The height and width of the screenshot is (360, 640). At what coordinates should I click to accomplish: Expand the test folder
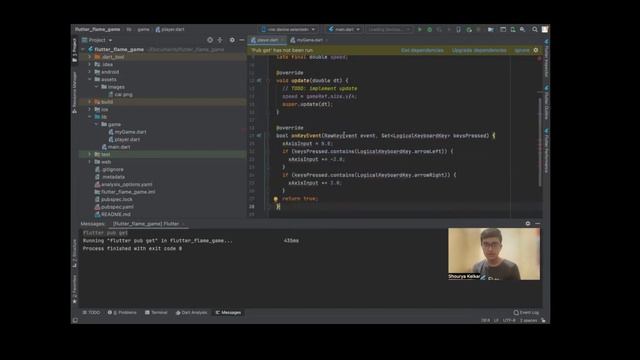[x=90, y=154]
